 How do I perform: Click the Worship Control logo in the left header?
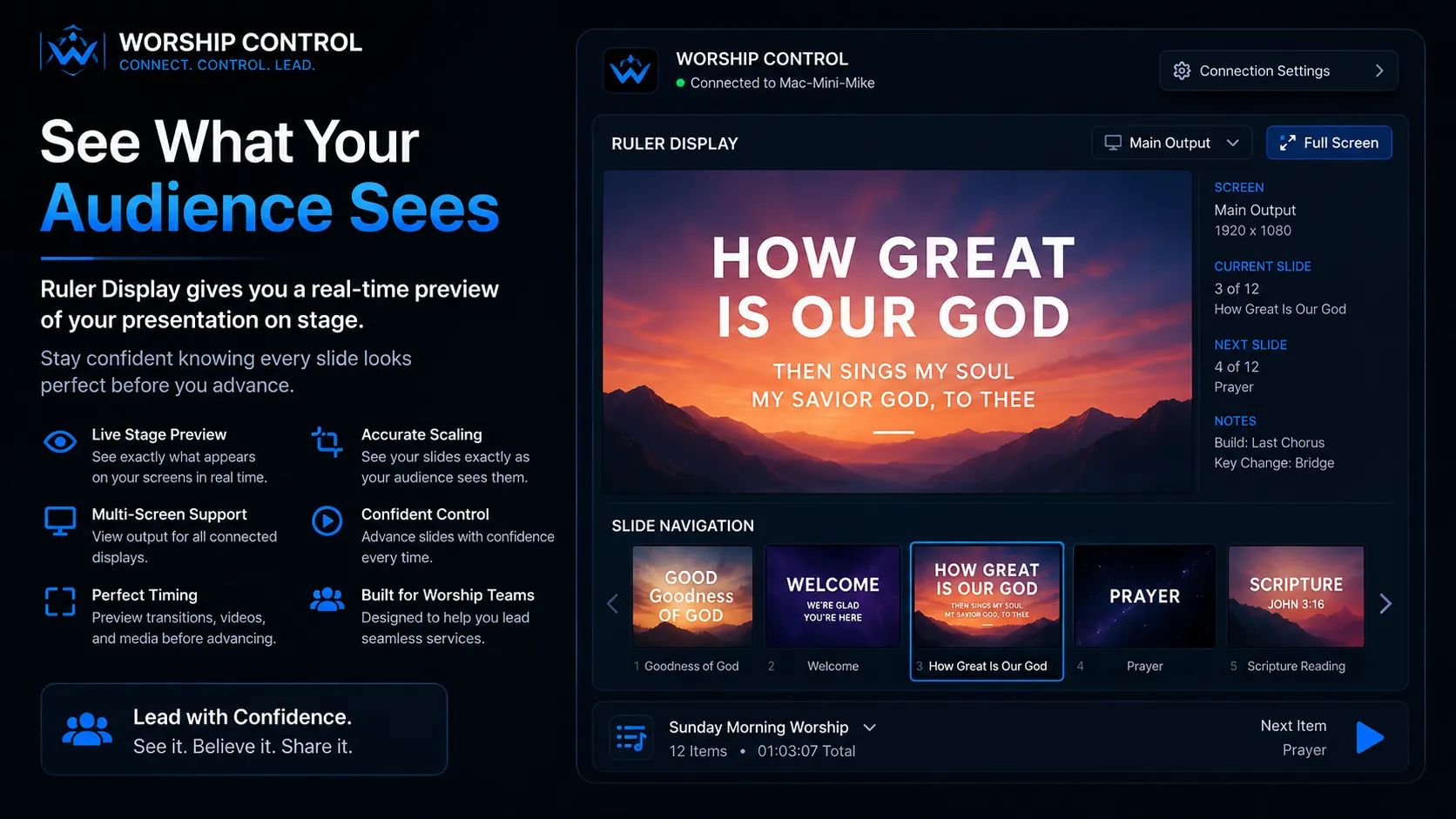(x=73, y=50)
